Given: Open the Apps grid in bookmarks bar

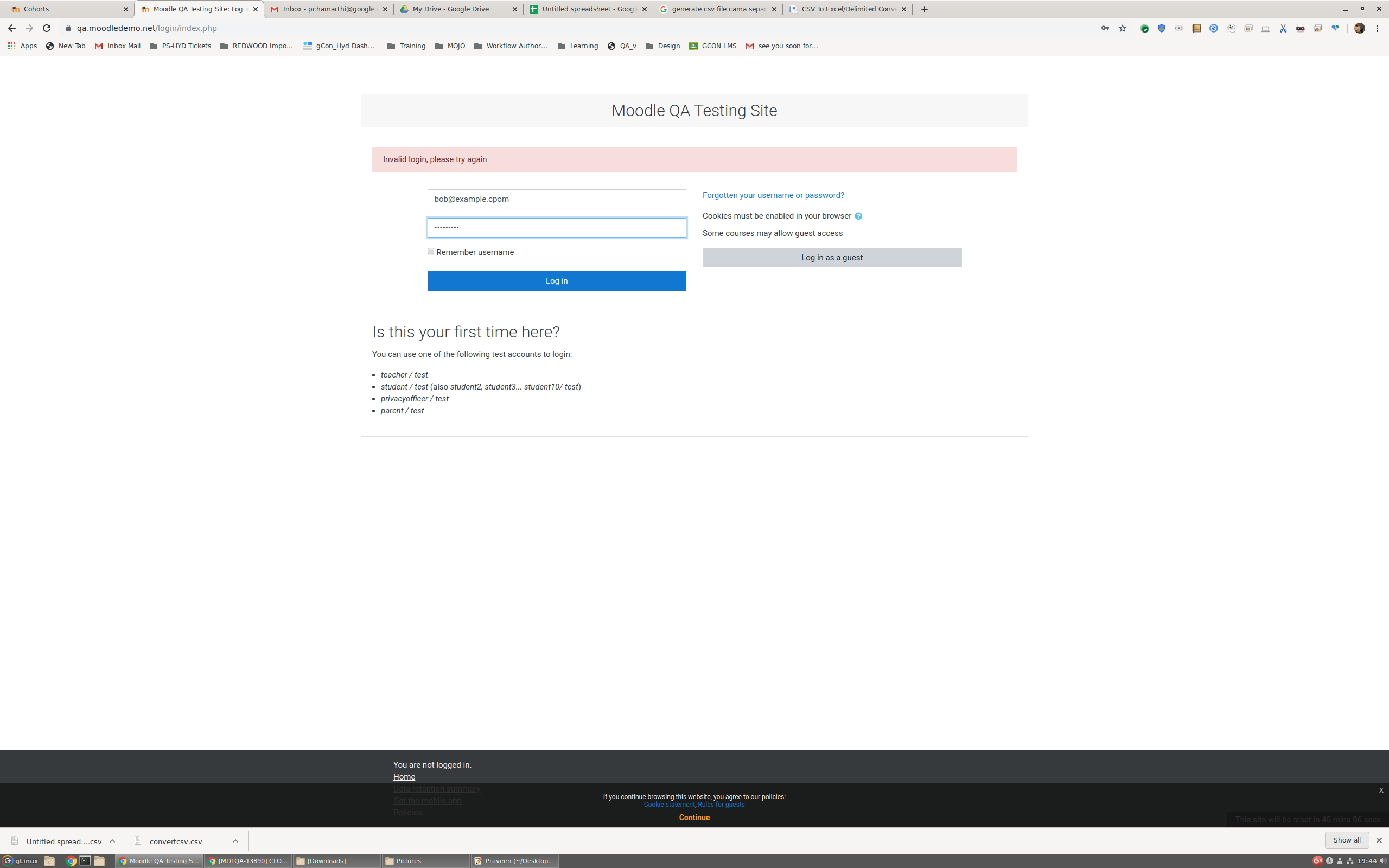Looking at the screenshot, I should click(22, 46).
